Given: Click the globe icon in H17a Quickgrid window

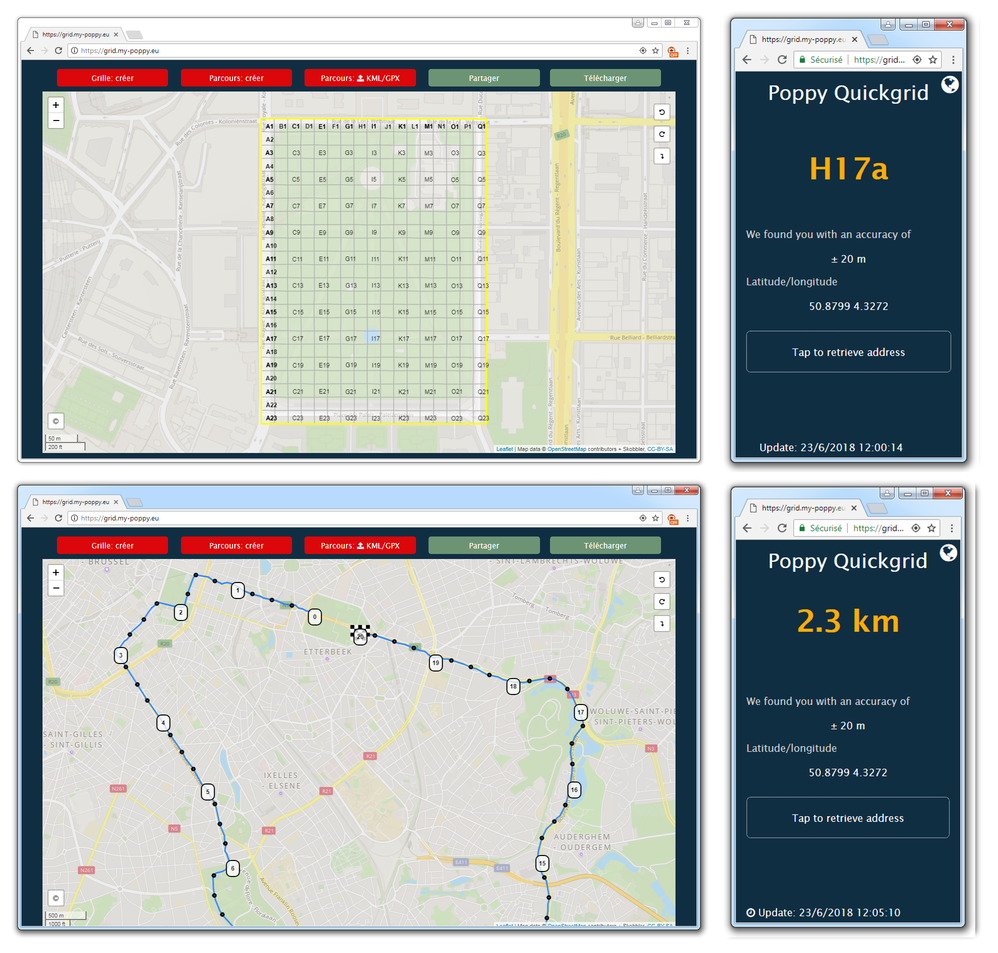Looking at the screenshot, I should pyautogui.click(x=950, y=85).
